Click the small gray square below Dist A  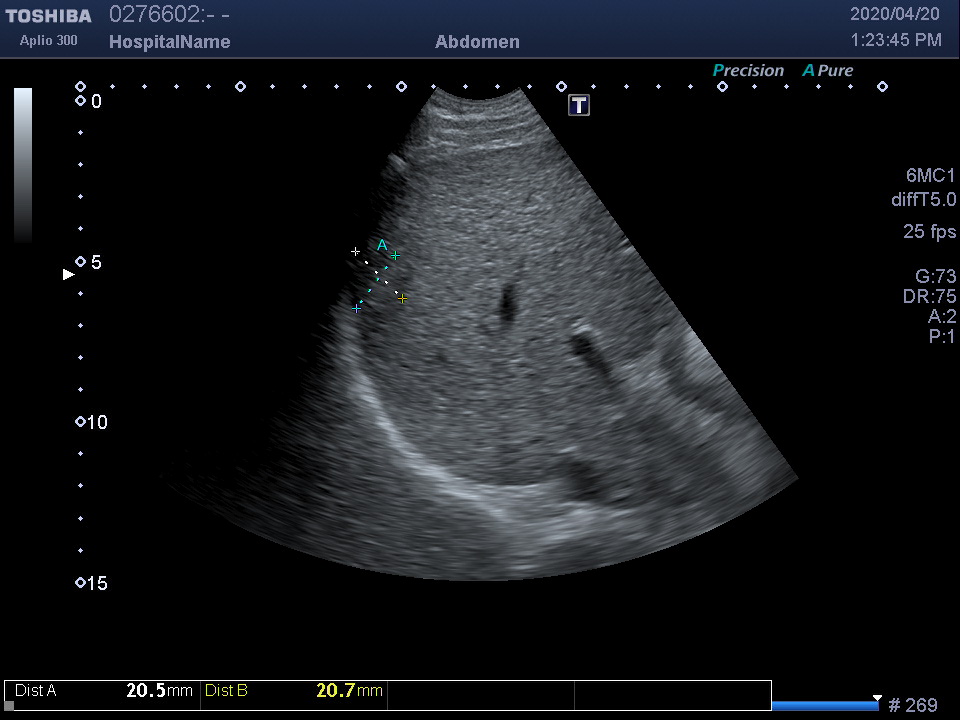[10, 705]
